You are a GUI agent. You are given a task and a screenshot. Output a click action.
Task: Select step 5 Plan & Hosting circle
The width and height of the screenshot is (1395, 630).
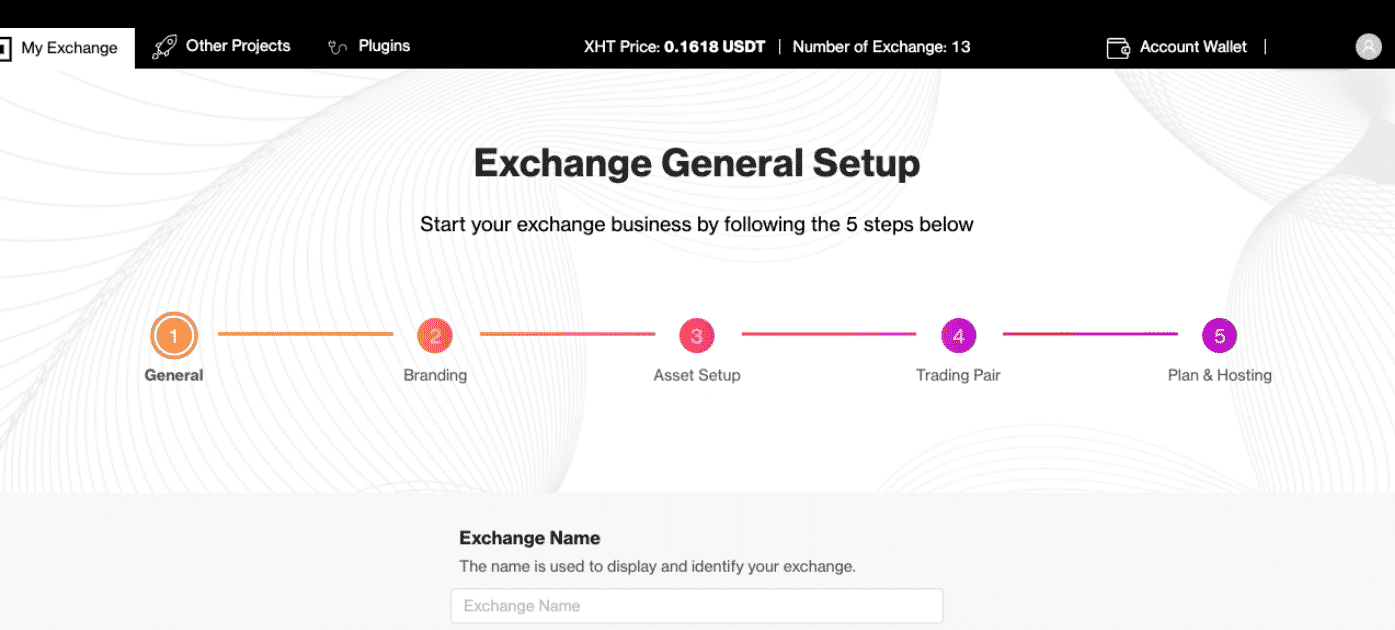1220,336
